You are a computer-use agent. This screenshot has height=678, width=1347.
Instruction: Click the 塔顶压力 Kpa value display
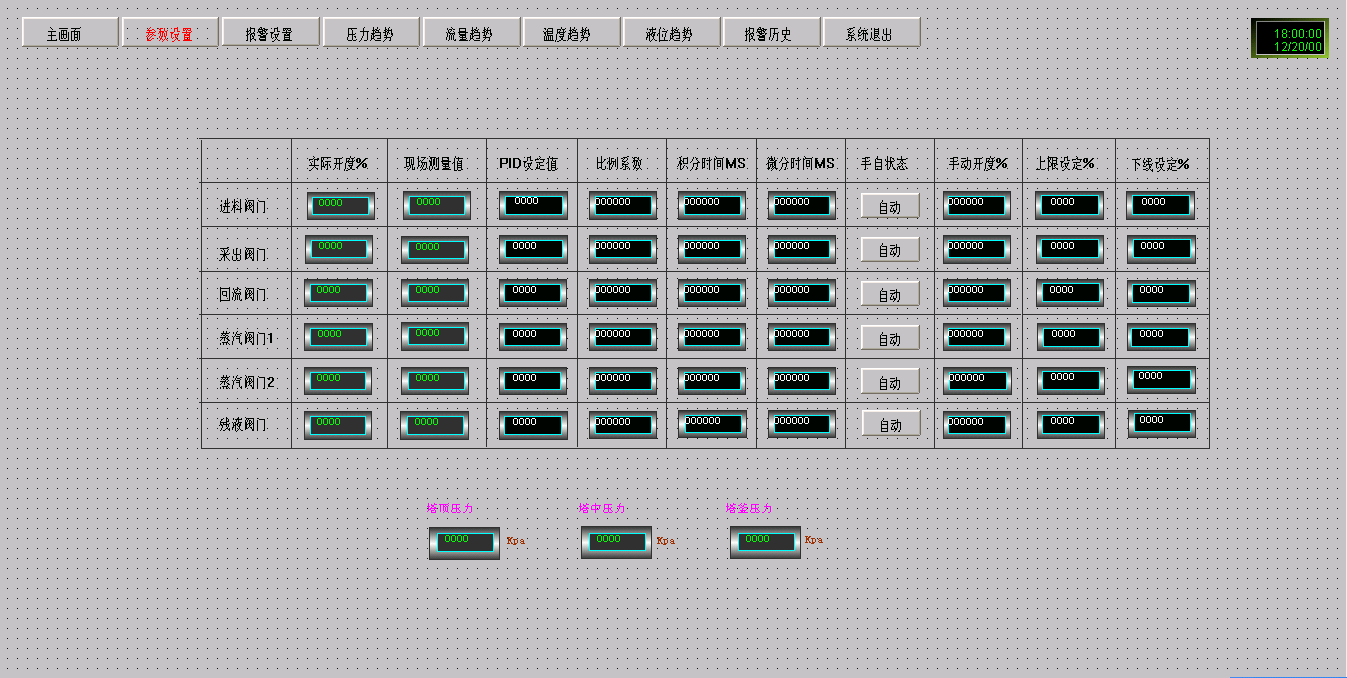point(464,542)
